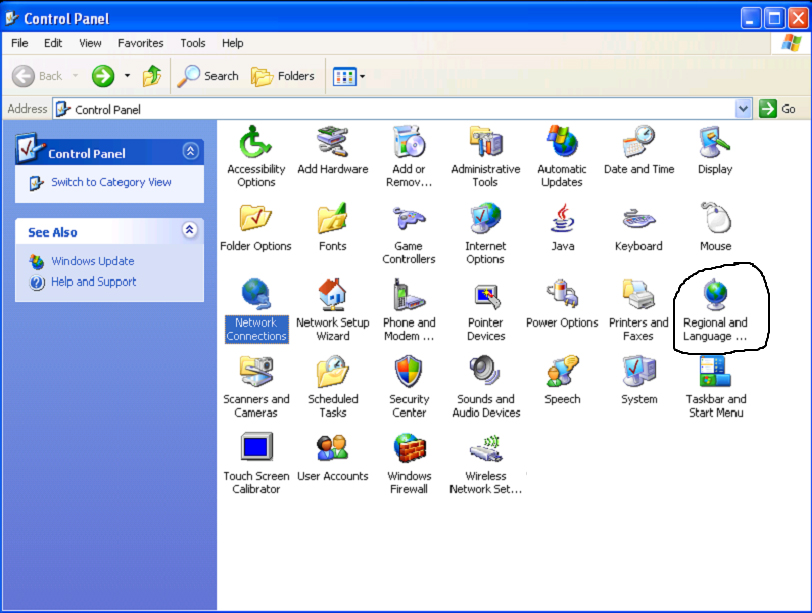
Task: Click the green Forward arrow button
Action: [103, 76]
